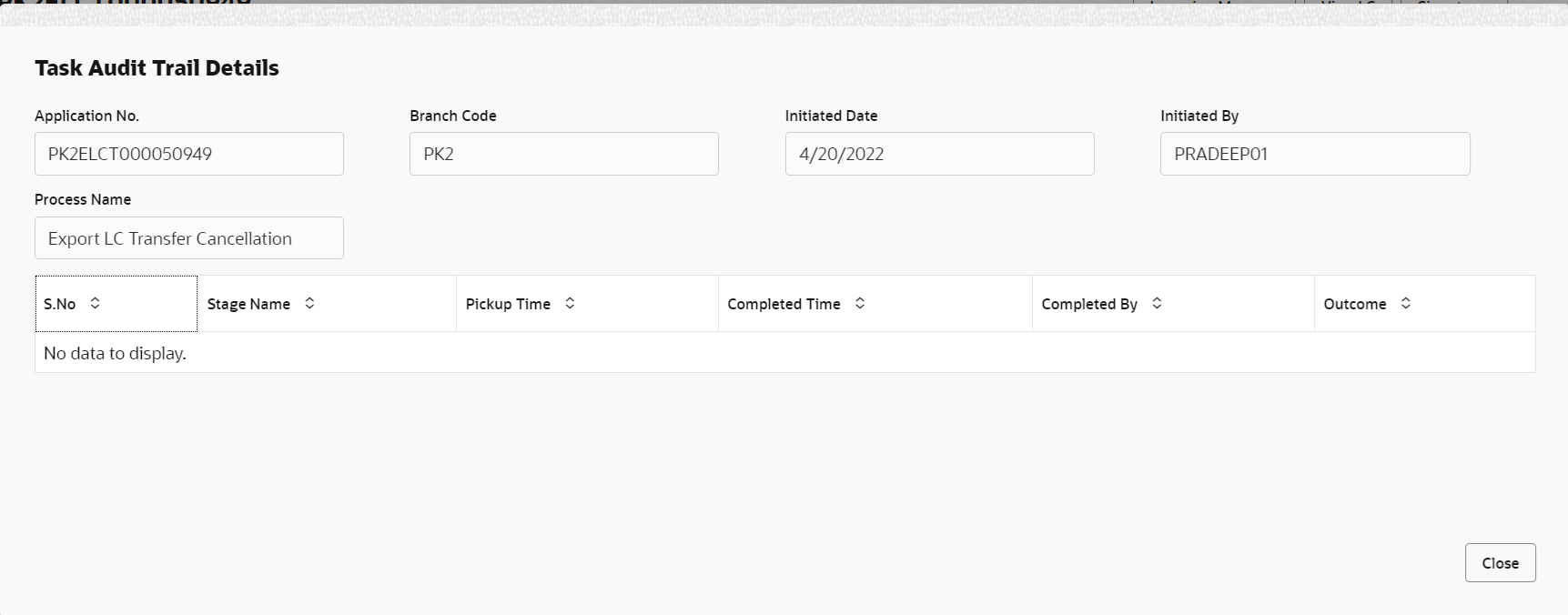Viewport: 1568px width, 615px height.
Task: Sort by Stage Name arrows icon
Action: (x=309, y=303)
